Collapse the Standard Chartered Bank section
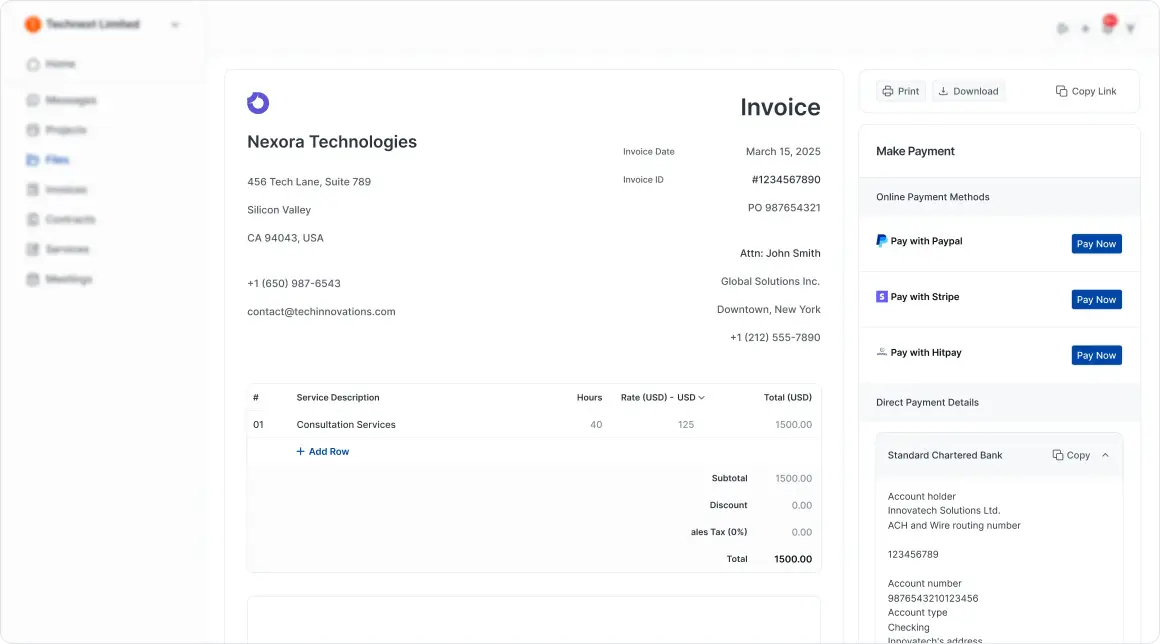The image size is (1160, 644). tap(1105, 455)
